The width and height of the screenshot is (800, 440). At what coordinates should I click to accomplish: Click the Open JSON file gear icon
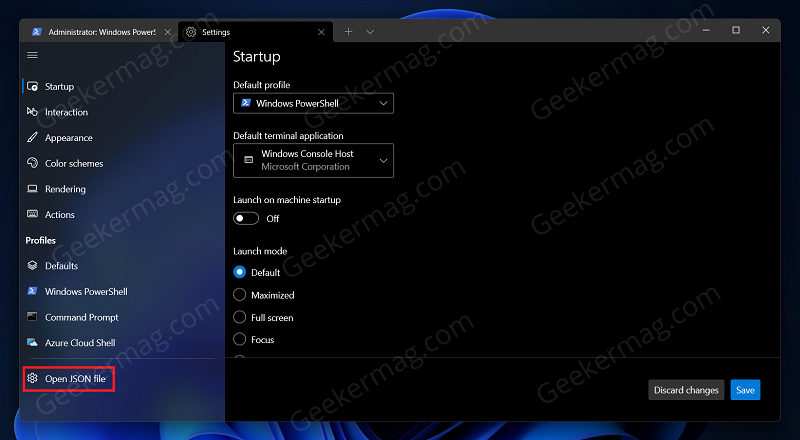pos(32,378)
